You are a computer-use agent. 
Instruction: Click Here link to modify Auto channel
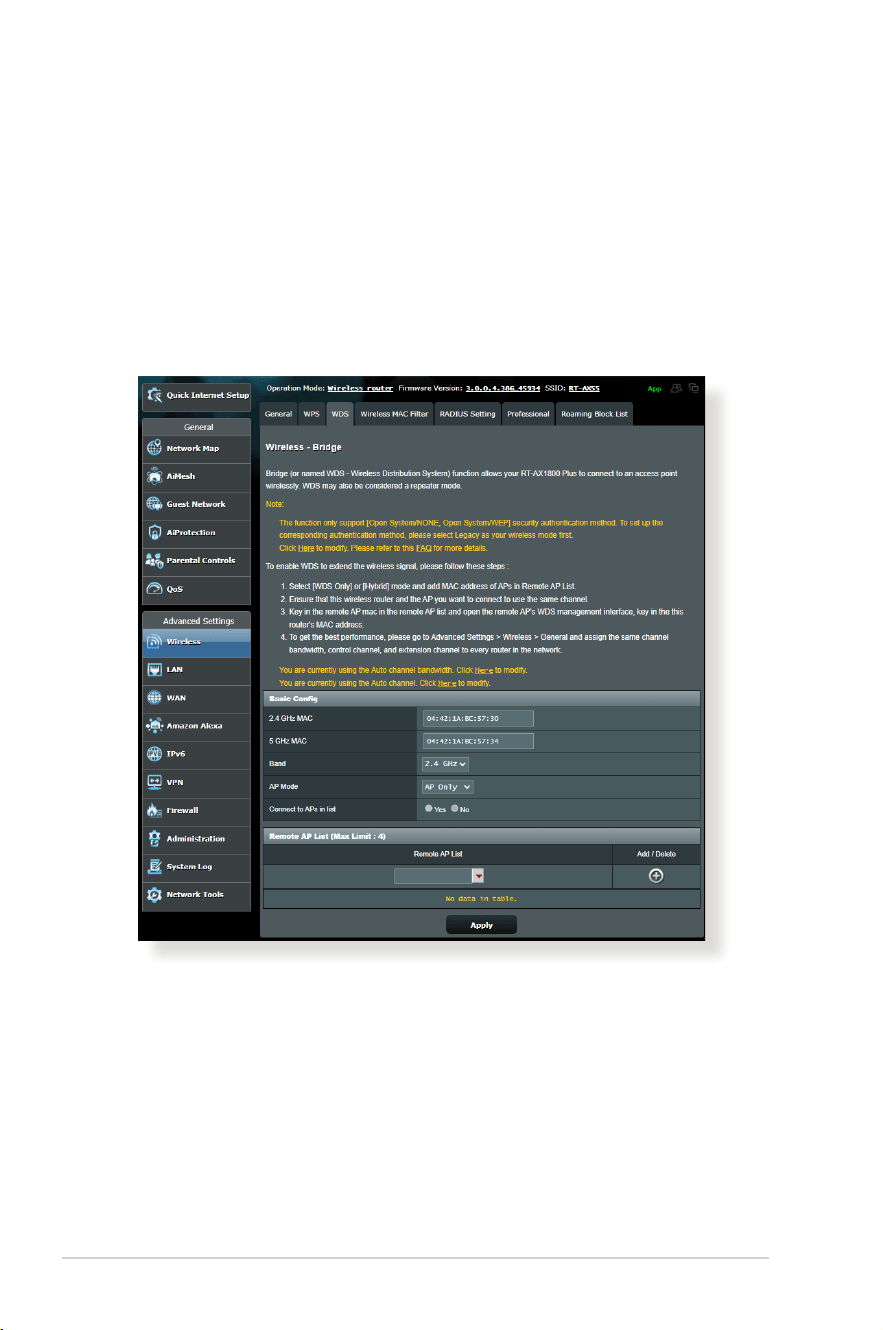point(446,682)
